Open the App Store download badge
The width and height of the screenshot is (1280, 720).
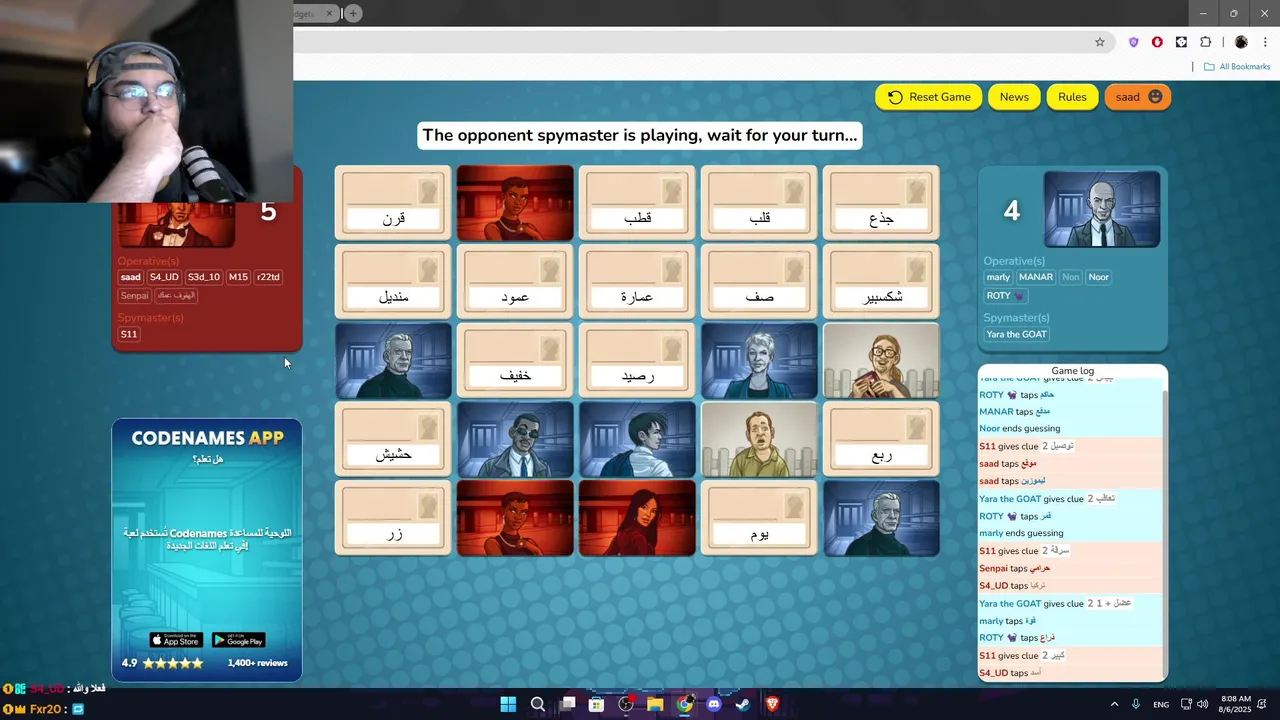pos(176,640)
